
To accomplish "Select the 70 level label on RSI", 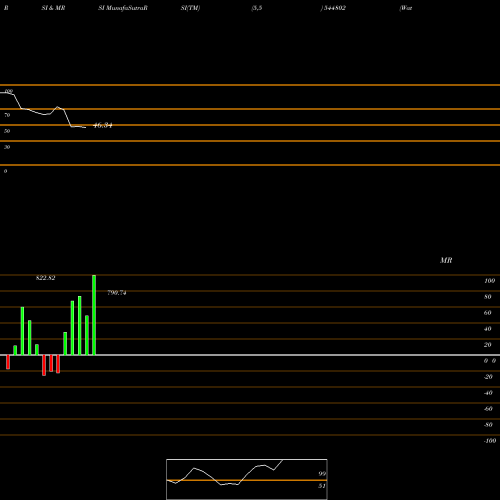I will coord(7,115).
